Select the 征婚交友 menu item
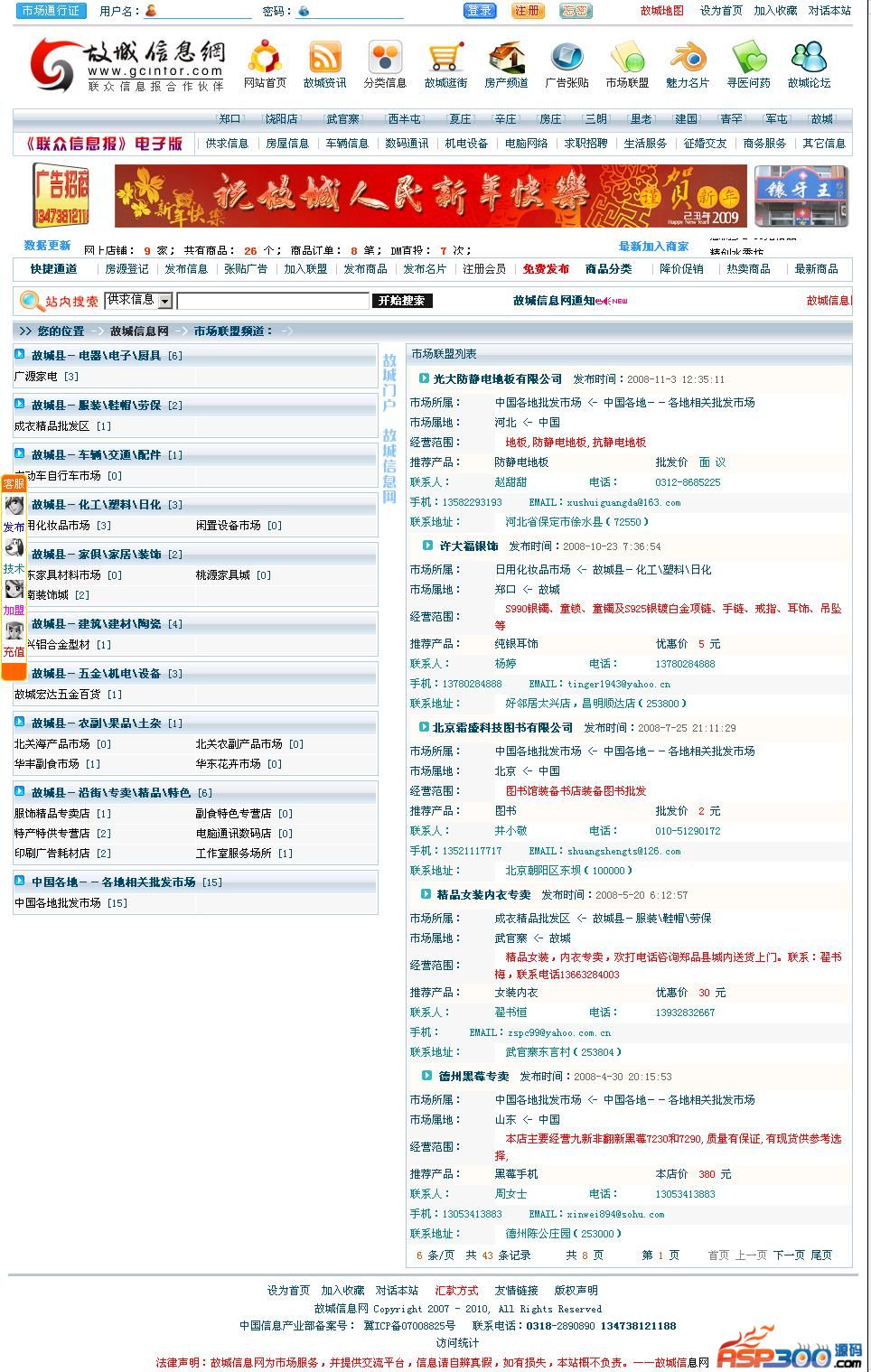The height and width of the screenshot is (1372, 871). coord(705,143)
